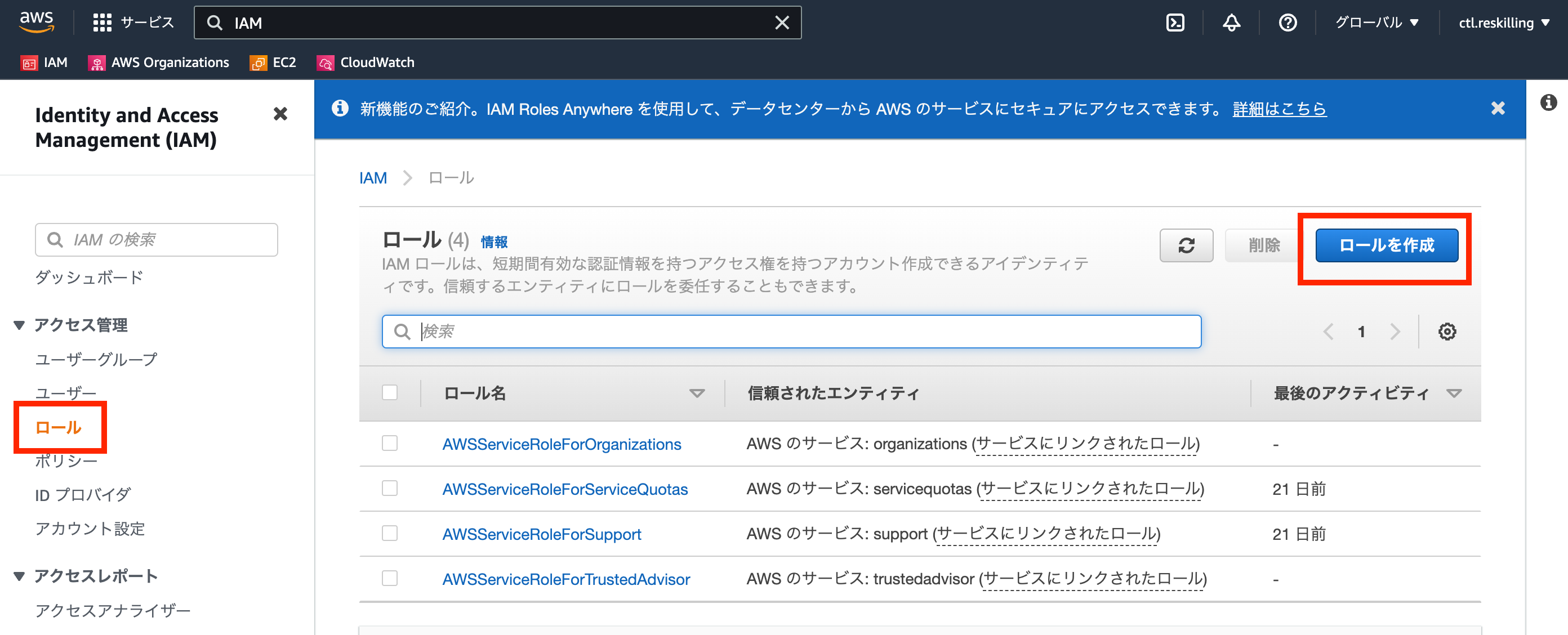Select ロール in the IAM sidebar

point(59,428)
